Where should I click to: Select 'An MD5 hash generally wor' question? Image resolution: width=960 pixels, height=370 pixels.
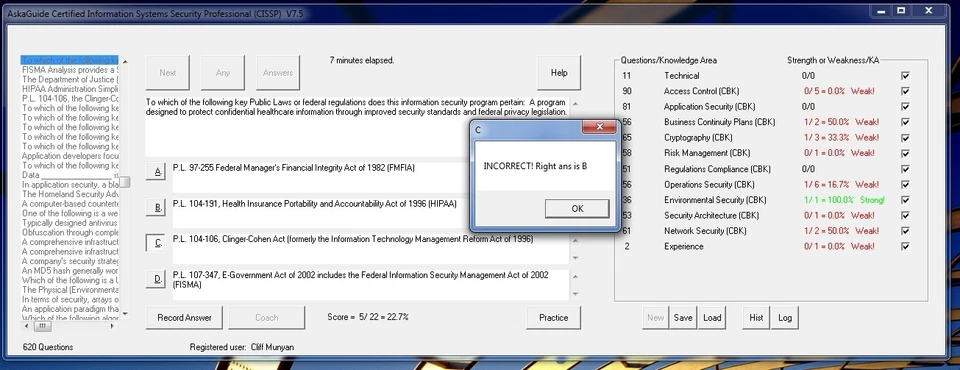point(70,270)
